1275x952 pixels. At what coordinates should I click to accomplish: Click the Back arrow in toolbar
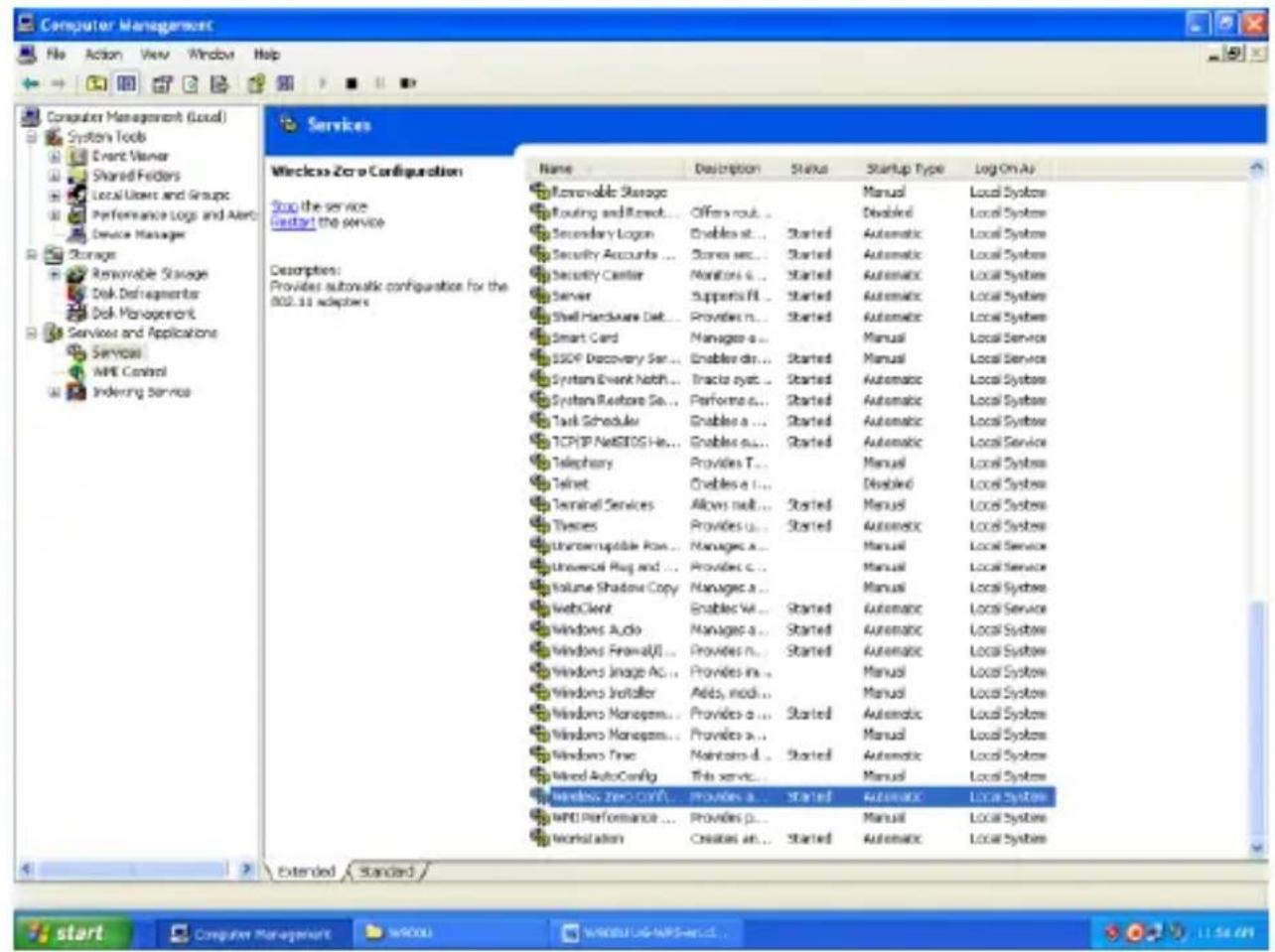click(31, 83)
